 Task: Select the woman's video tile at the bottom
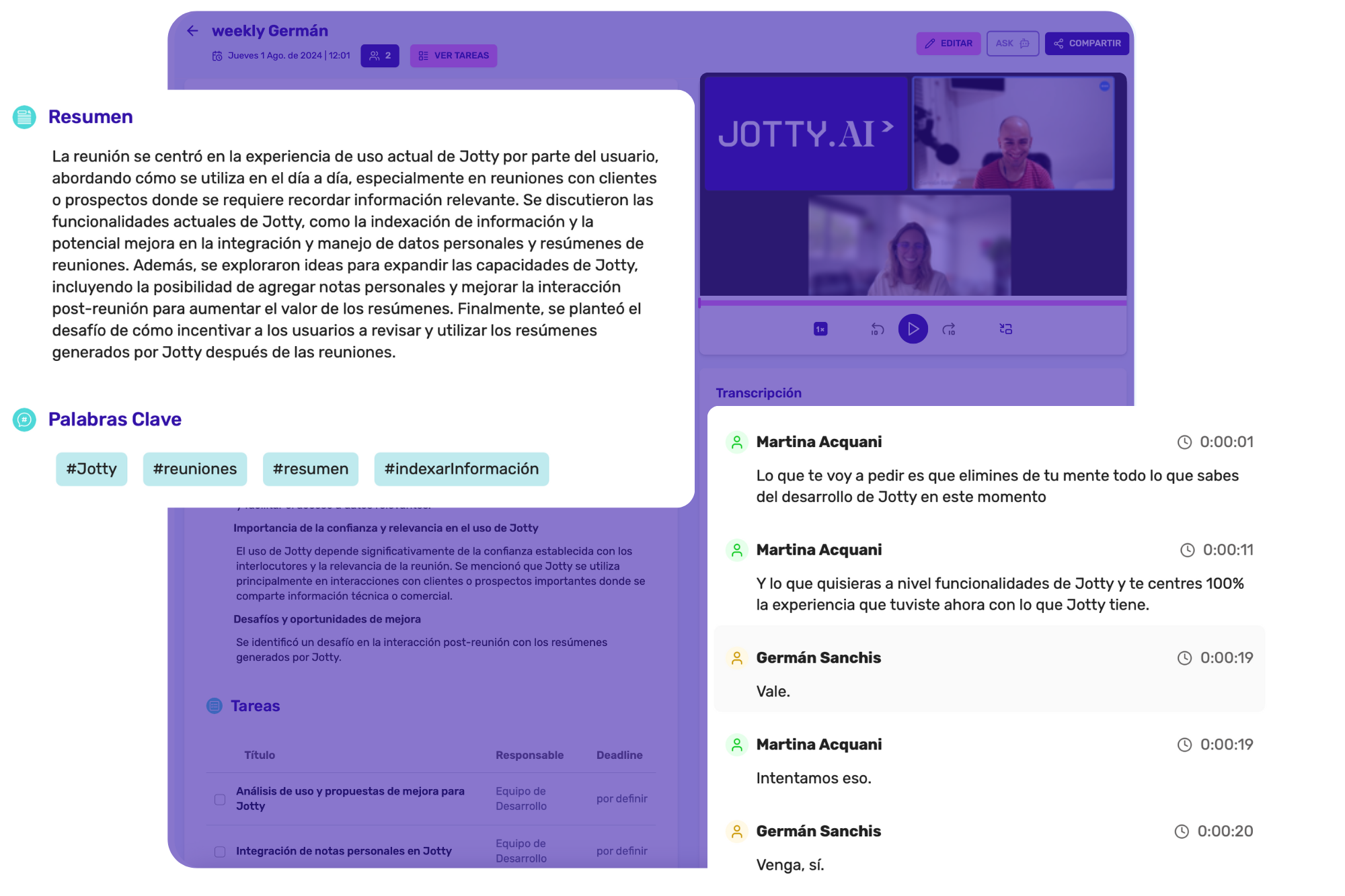click(x=909, y=245)
